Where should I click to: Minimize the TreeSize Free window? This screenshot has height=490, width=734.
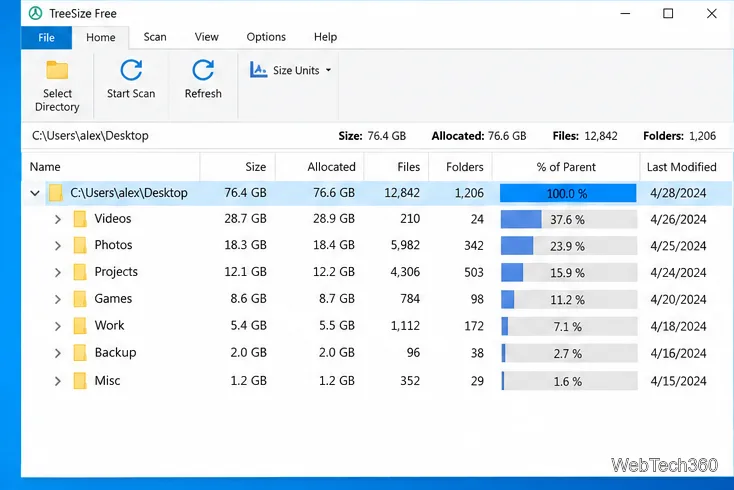[x=625, y=14]
